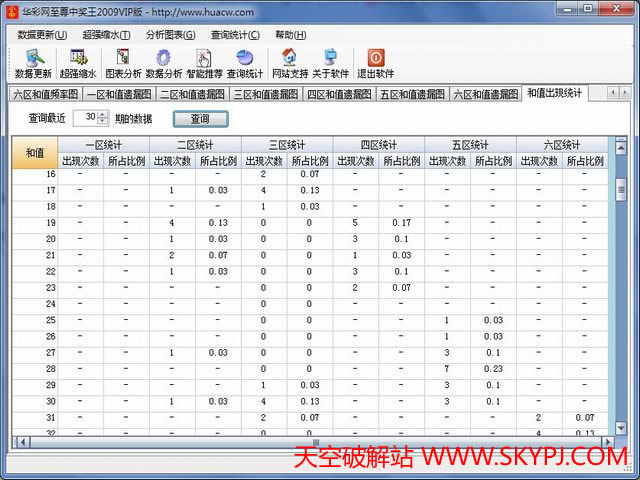Expand the 分析图表 menu
The image size is (640, 480).
[170, 34]
